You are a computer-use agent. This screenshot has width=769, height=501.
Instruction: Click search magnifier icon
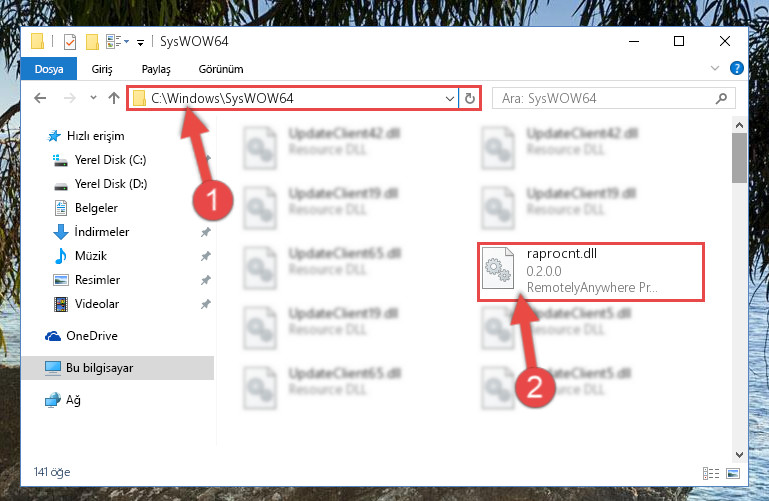721,99
